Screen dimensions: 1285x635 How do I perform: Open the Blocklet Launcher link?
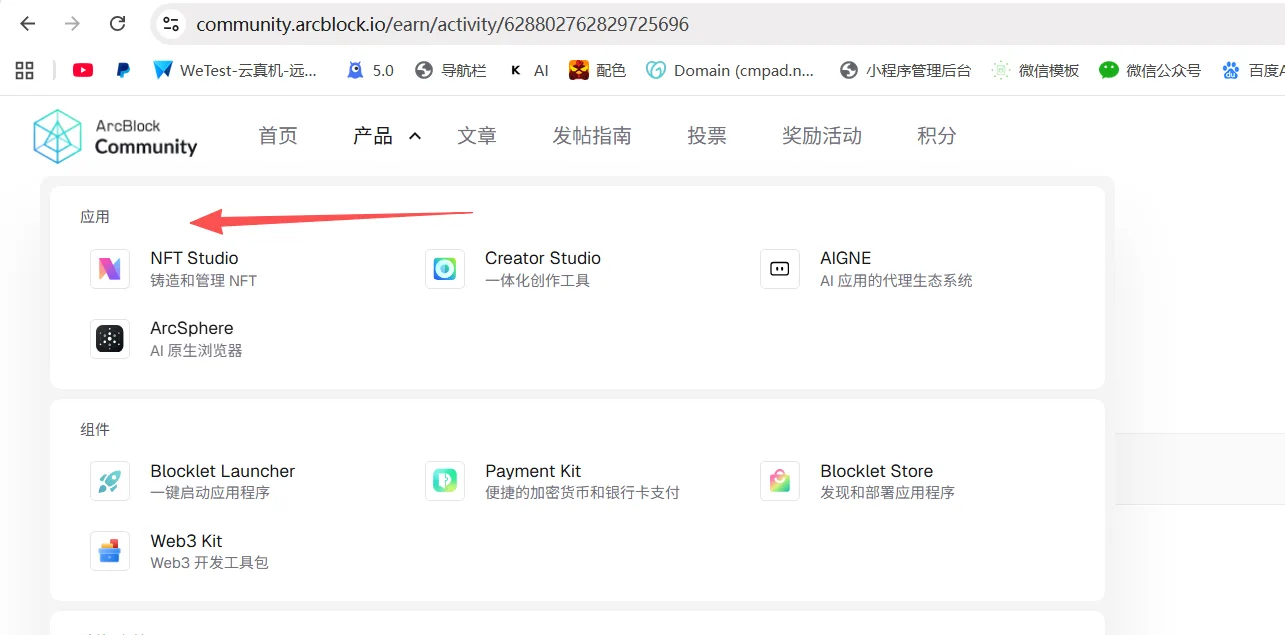[x=223, y=471]
